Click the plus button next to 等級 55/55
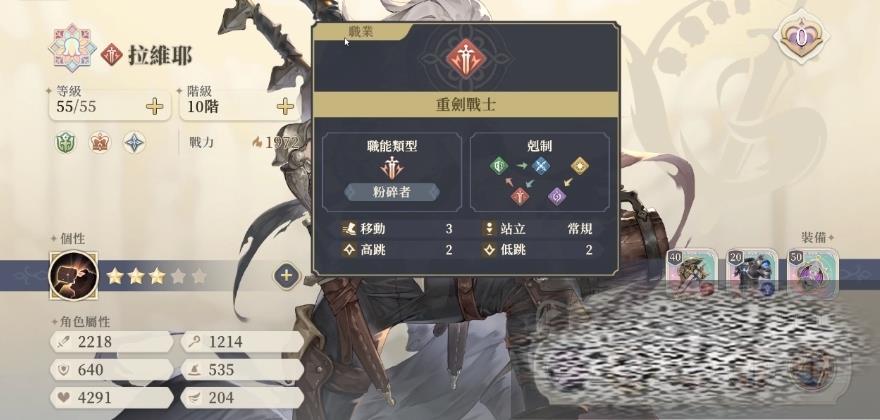Viewport: 880px width, 420px height. [154, 106]
